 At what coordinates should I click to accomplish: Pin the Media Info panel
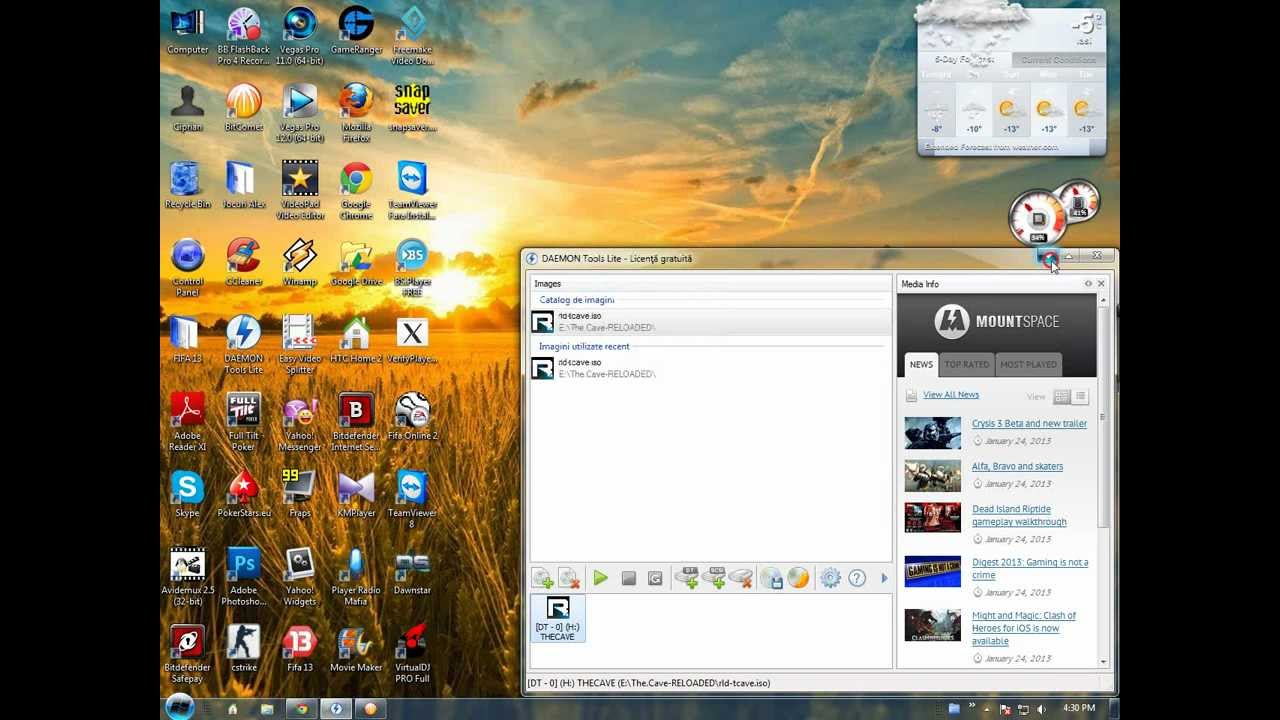tap(1088, 284)
